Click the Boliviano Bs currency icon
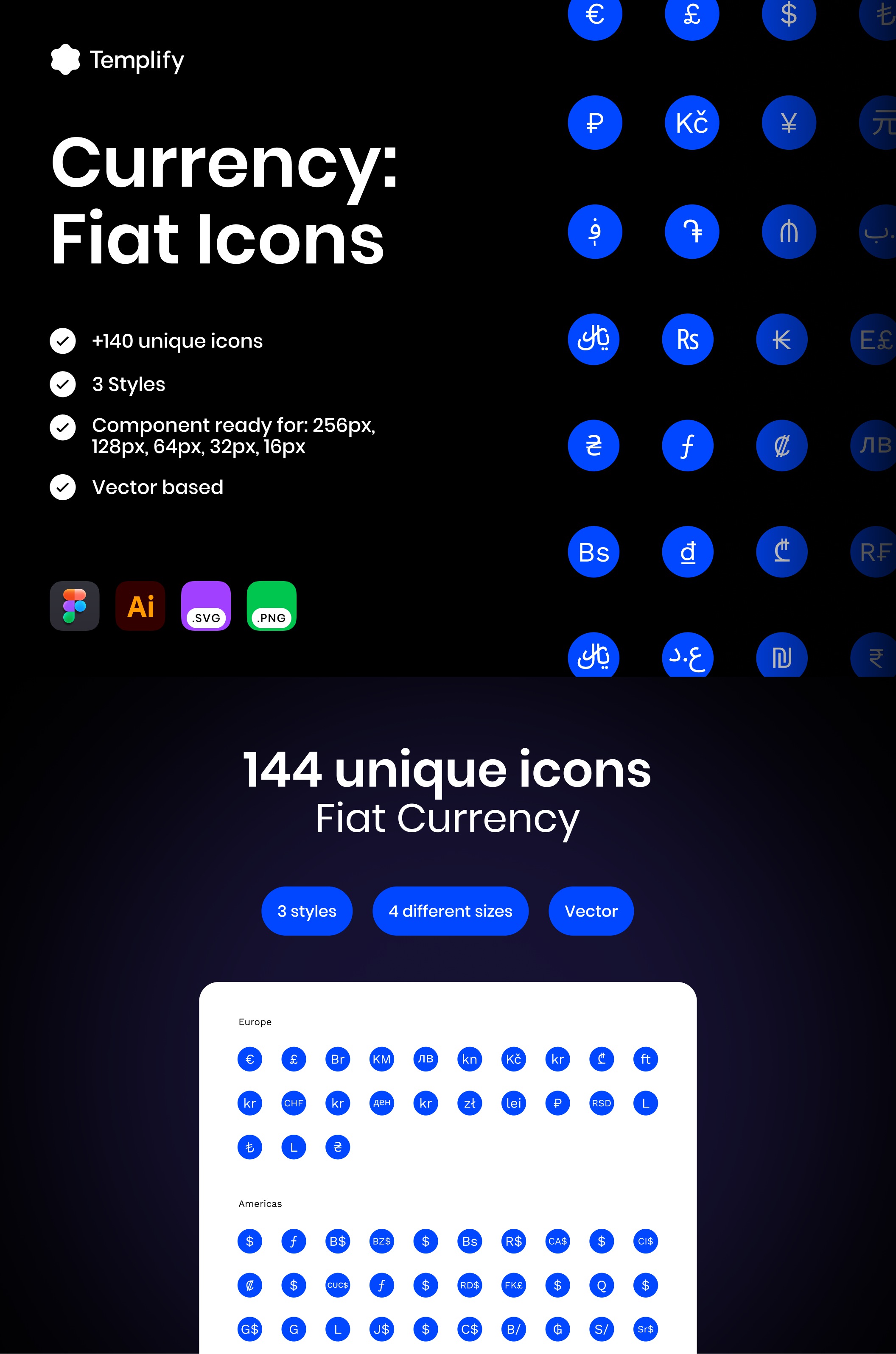896x1354 pixels. (593, 551)
